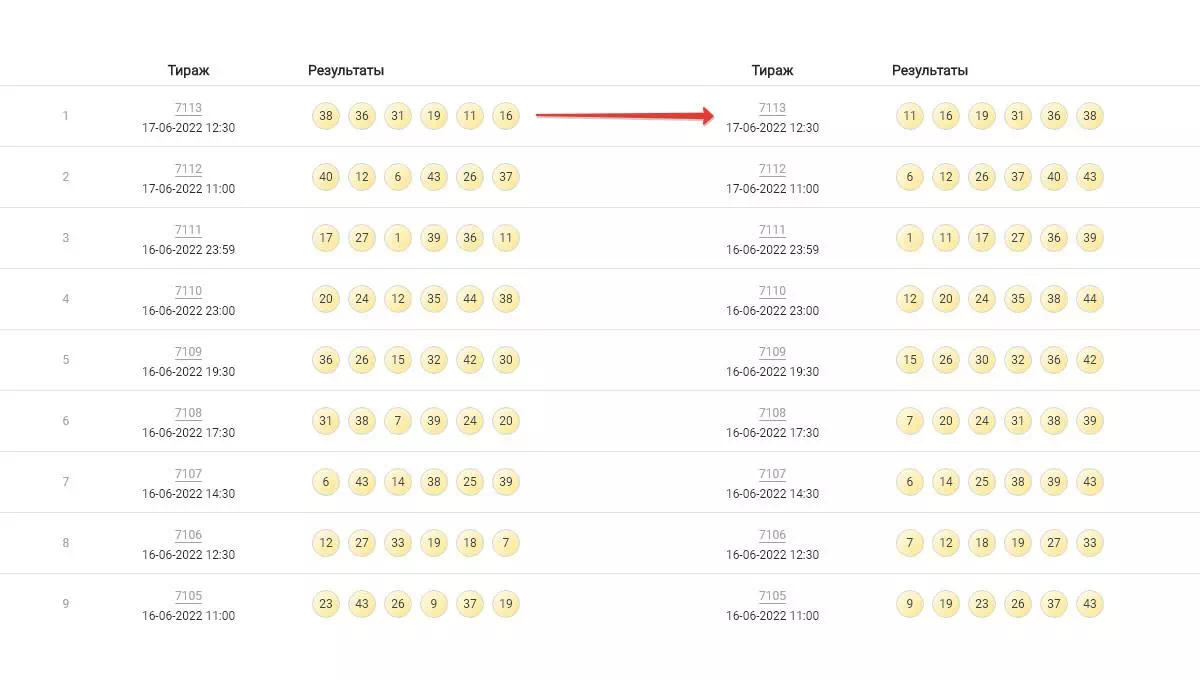Click the ball showing 40 in draw 7112

(x=325, y=177)
